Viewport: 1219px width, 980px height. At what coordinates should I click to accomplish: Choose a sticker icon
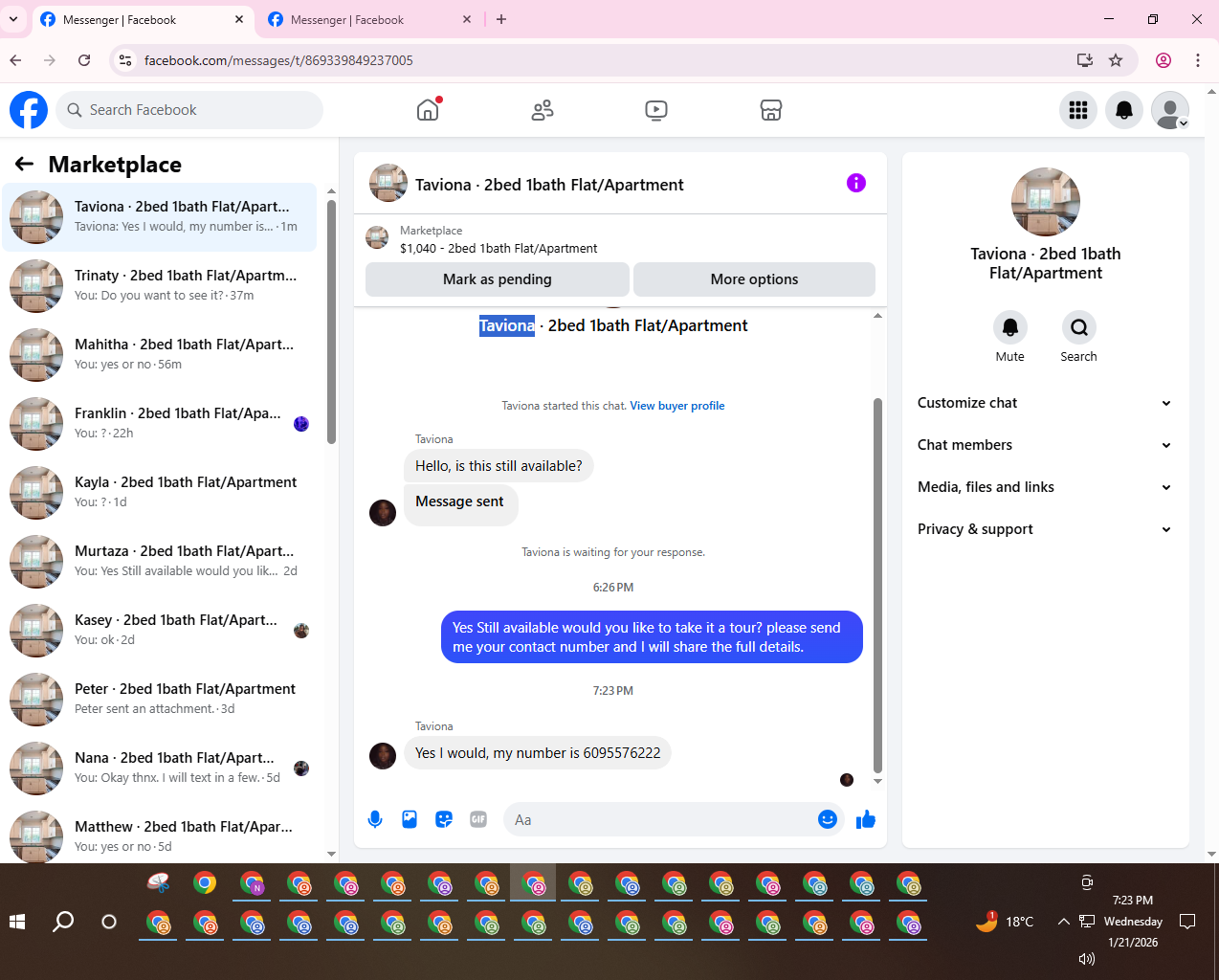tap(444, 819)
